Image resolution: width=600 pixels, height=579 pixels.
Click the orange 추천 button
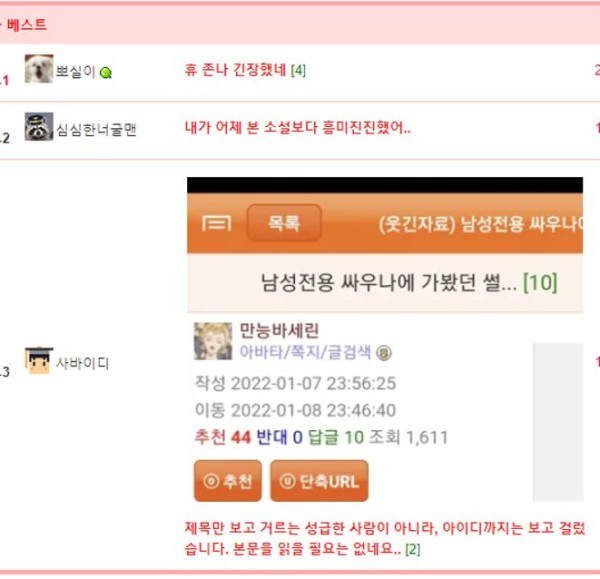coord(228,481)
